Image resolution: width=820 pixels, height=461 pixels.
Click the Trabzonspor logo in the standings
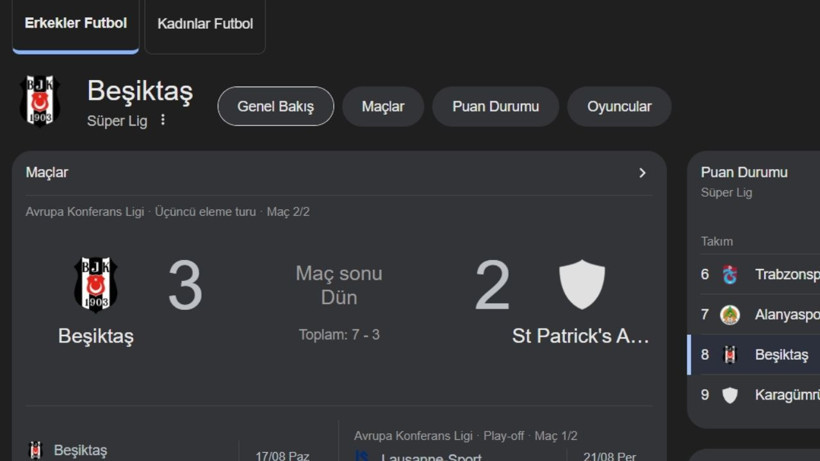point(730,274)
